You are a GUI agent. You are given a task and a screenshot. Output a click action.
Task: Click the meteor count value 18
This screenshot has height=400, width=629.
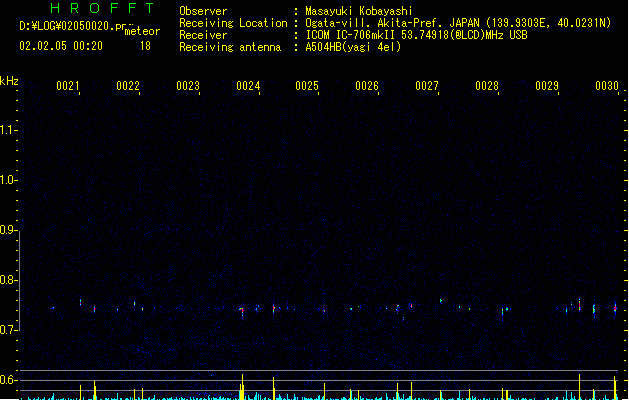click(x=145, y=46)
